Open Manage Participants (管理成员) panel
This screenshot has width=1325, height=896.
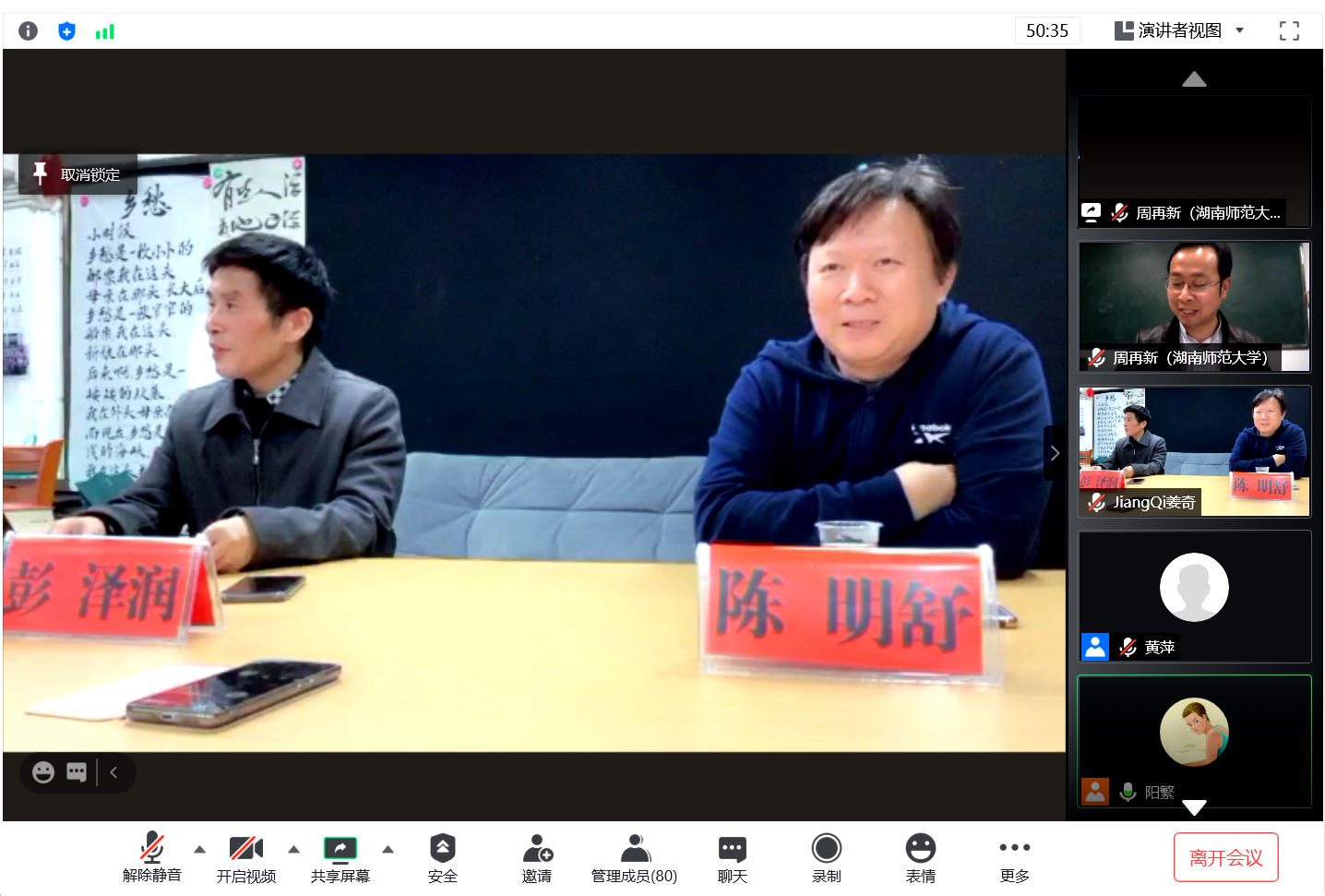pyautogui.click(x=634, y=858)
